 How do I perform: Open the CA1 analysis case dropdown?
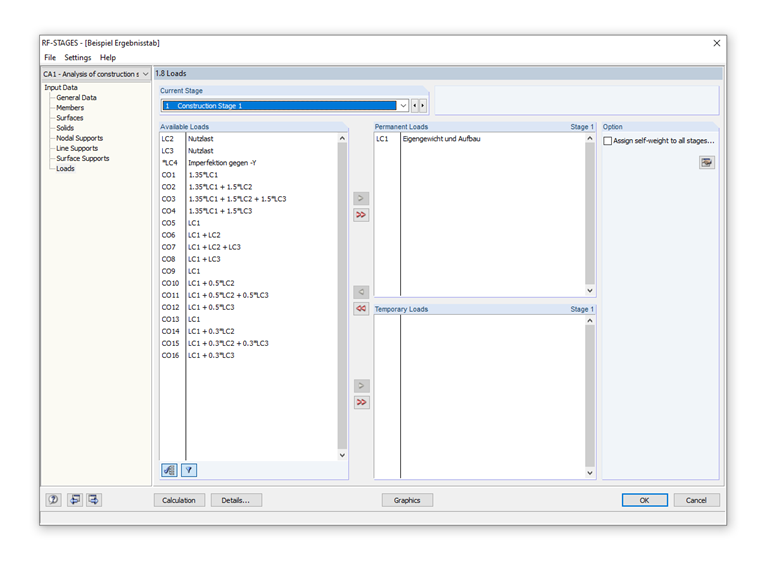pyautogui.click(x=145, y=74)
